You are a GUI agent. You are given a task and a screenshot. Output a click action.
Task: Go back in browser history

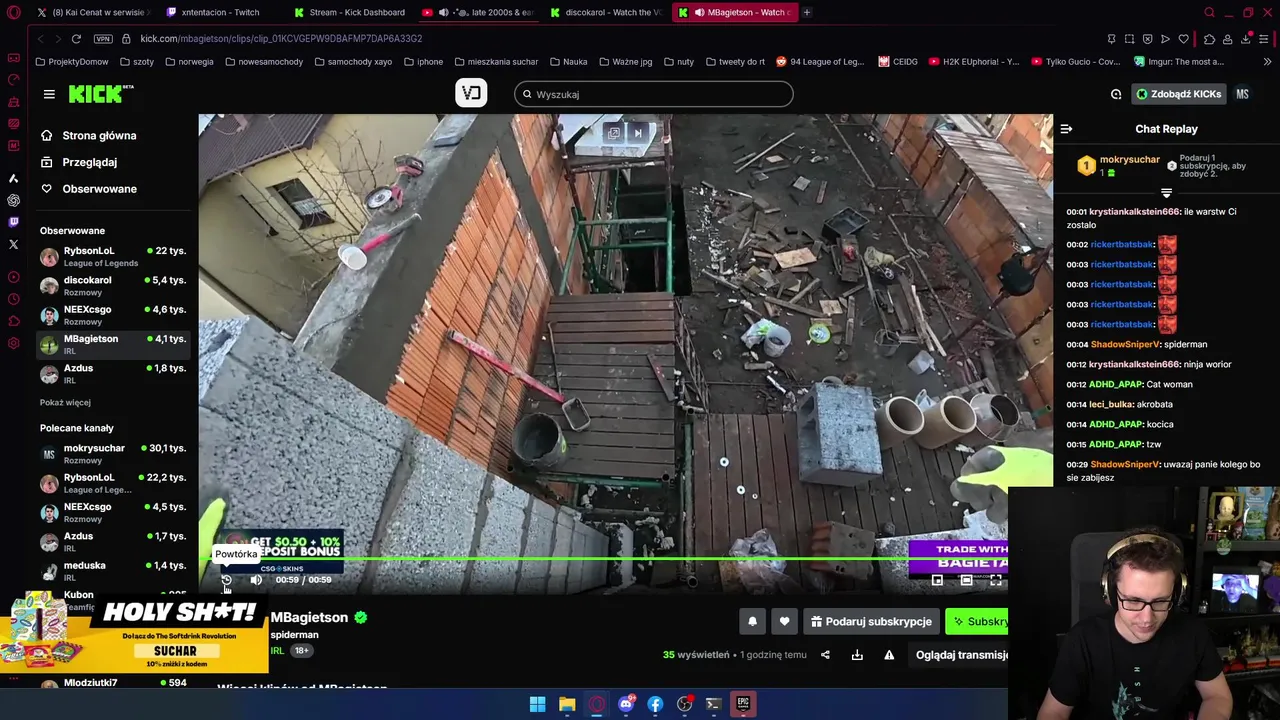tap(40, 38)
